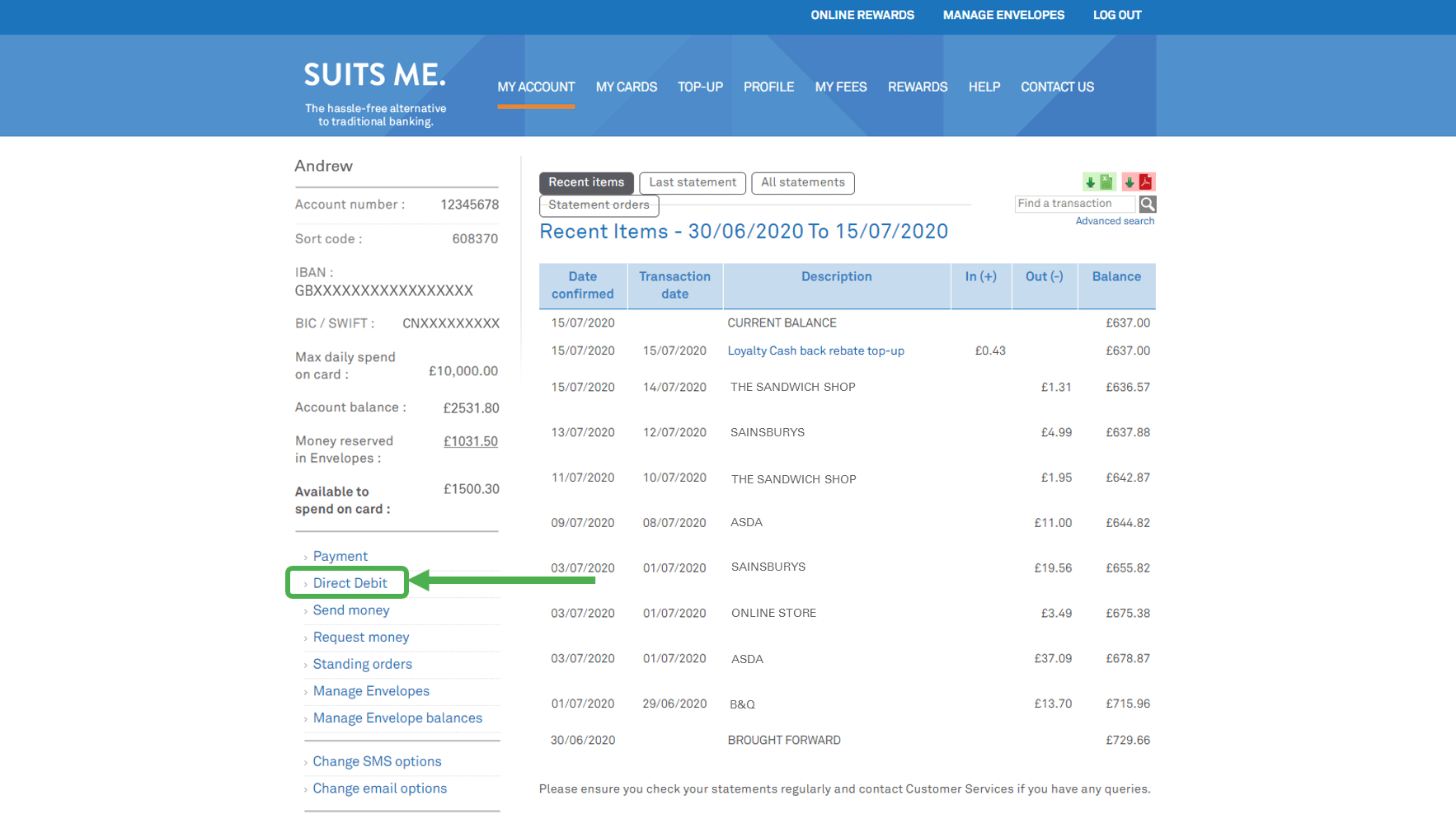
Task: Click the Suits Me logo
Action: pos(375,76)
